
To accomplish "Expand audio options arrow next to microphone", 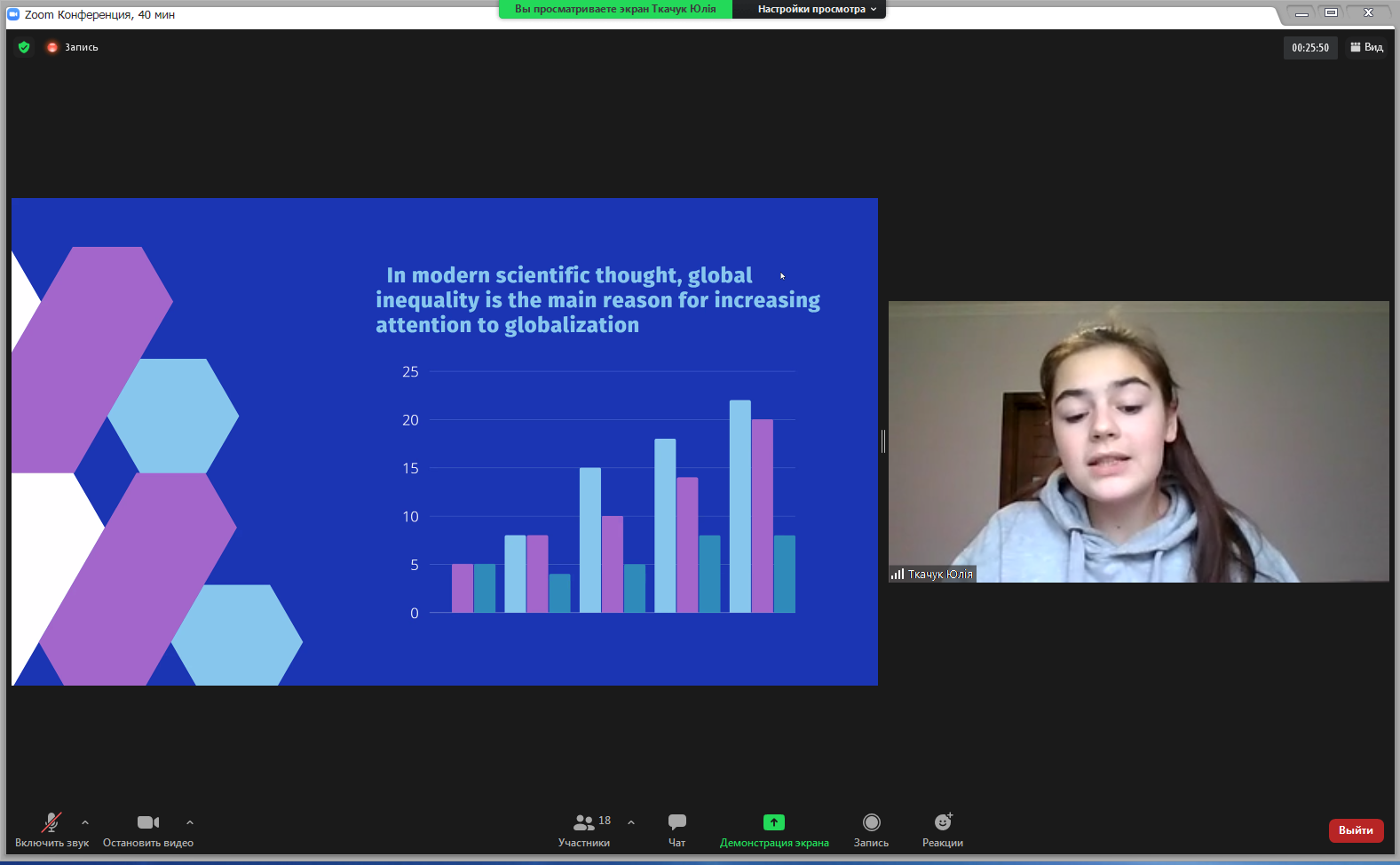I will click(x=85, y=822).
